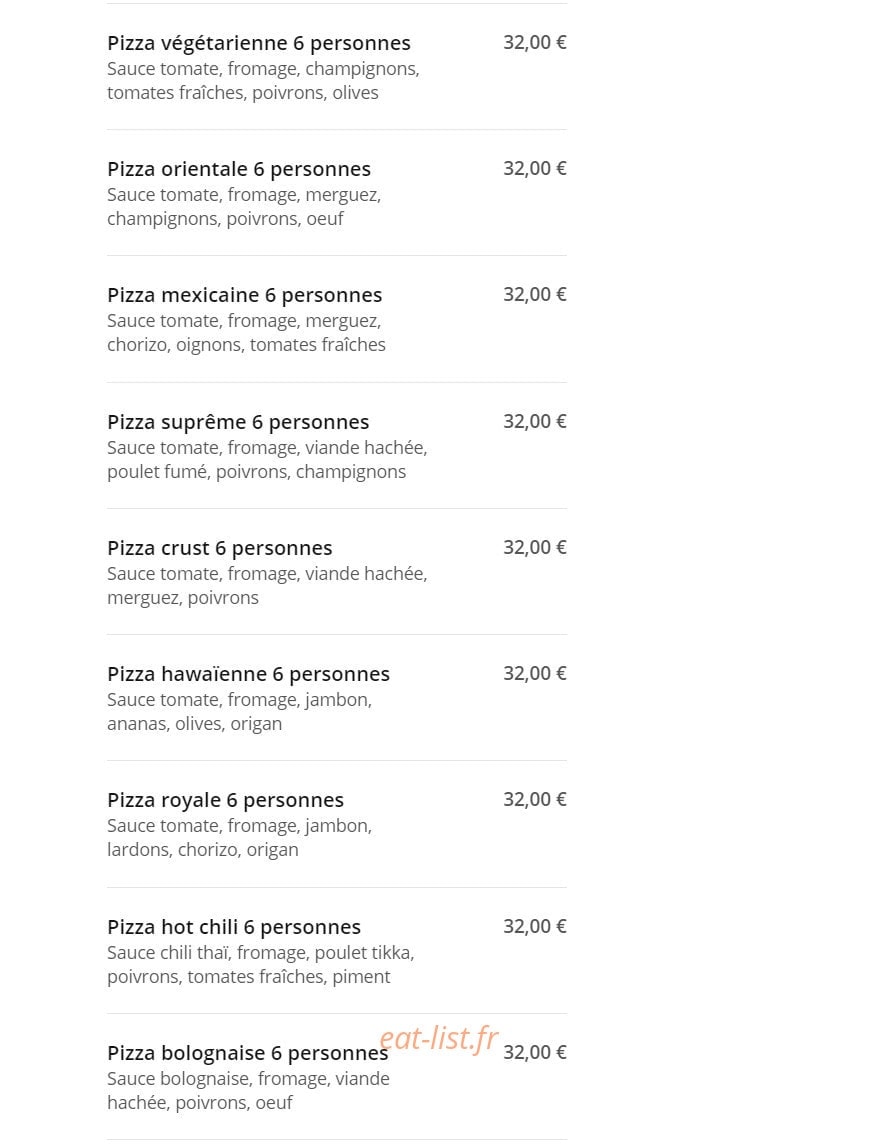879x1146 pixels.
Task: Click the Pizza crust ingredients text
Action: coord(267,586)
